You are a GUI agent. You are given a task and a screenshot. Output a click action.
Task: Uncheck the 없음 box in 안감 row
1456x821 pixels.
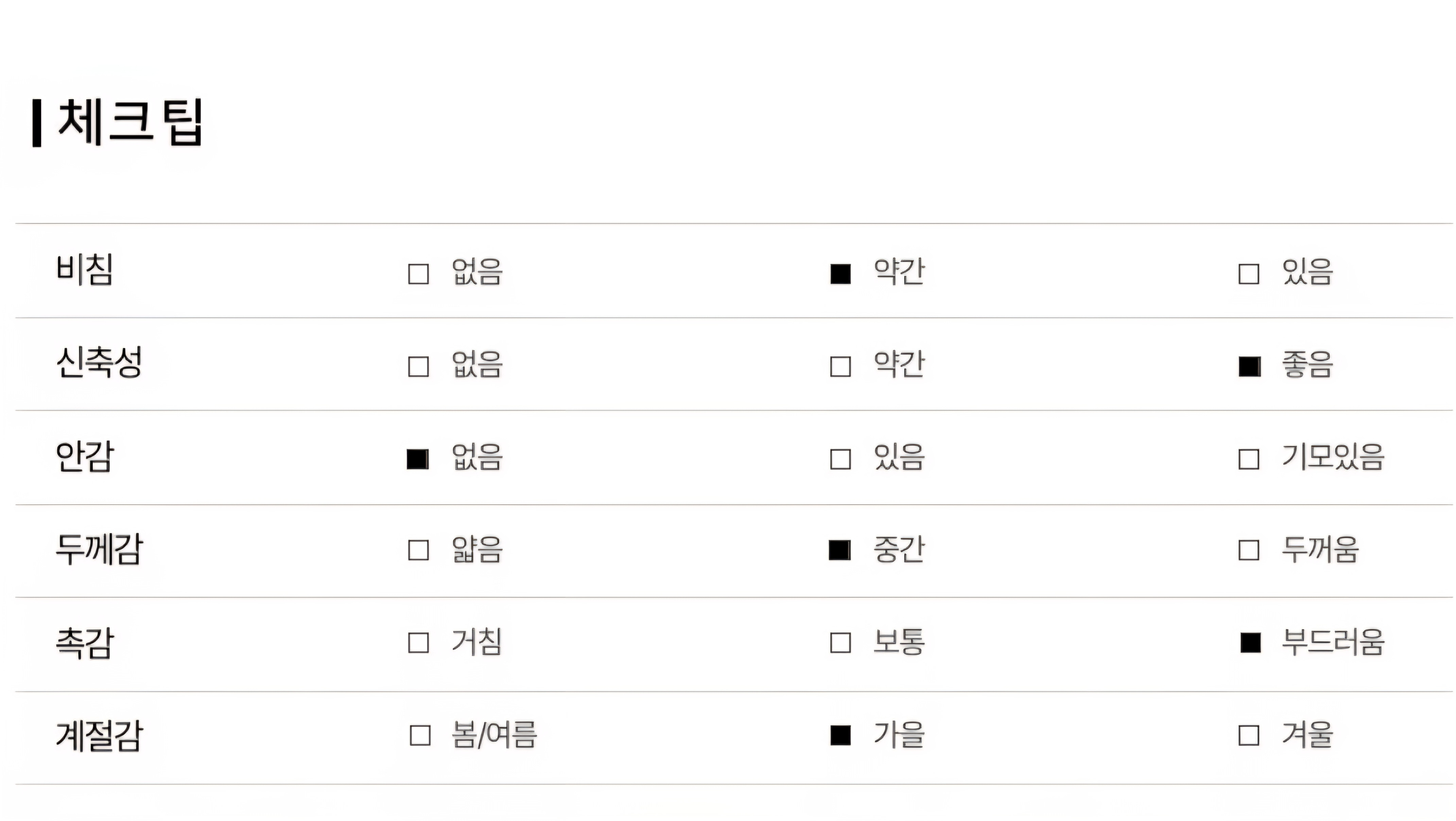(418, 459)
